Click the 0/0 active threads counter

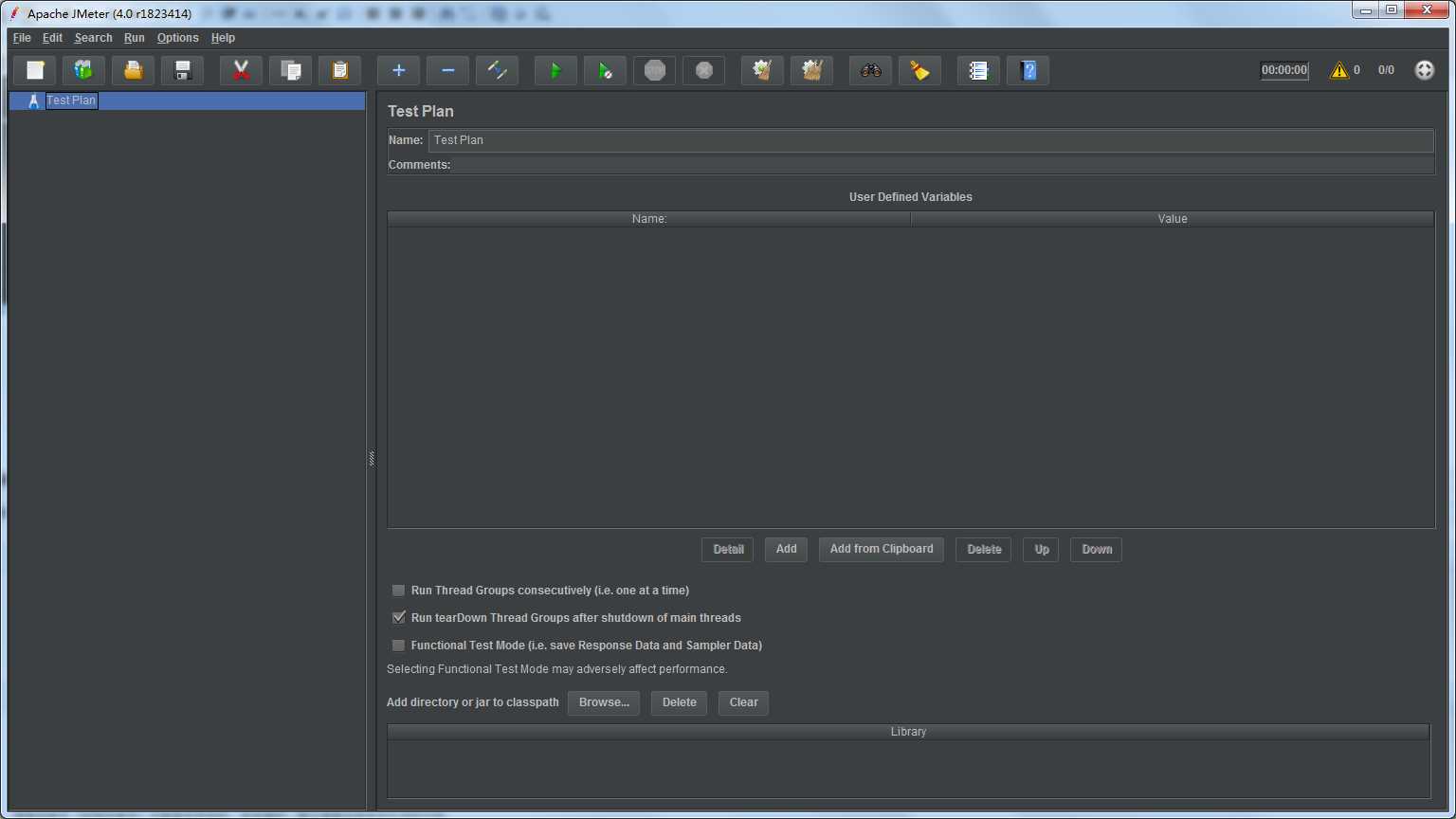[1386, 70]
